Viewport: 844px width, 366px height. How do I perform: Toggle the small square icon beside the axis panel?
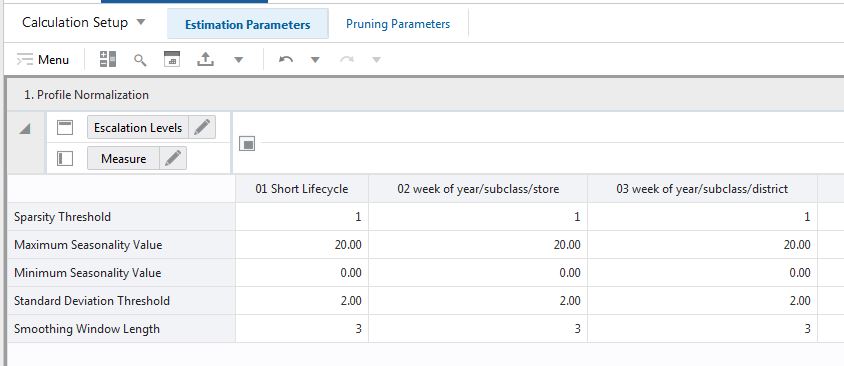point(247,144)
